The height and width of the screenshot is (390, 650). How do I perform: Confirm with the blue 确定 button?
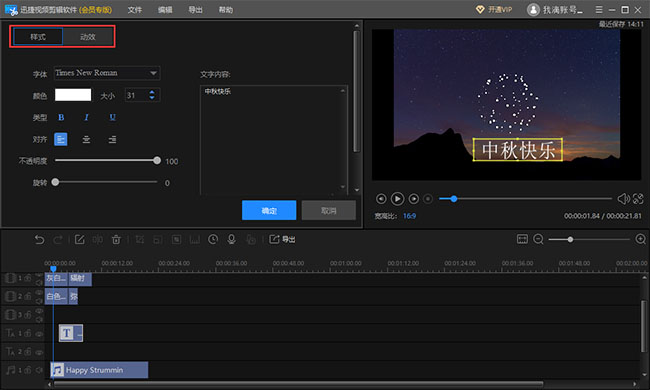tap(269, 210)
